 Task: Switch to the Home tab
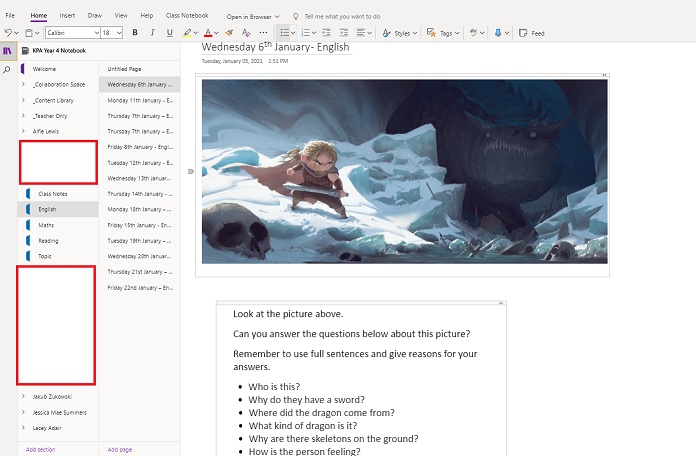point(39,16)
